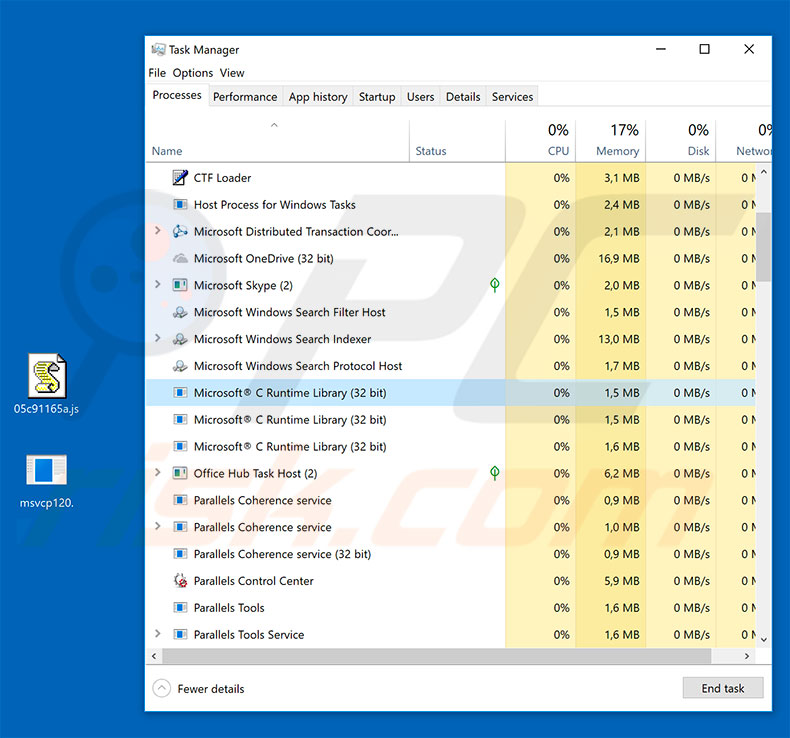Click the Microsoft Distributed Transaction Coordinator icon
The height and width of the screenshot is (738, 790).
[x=180, y=231]
